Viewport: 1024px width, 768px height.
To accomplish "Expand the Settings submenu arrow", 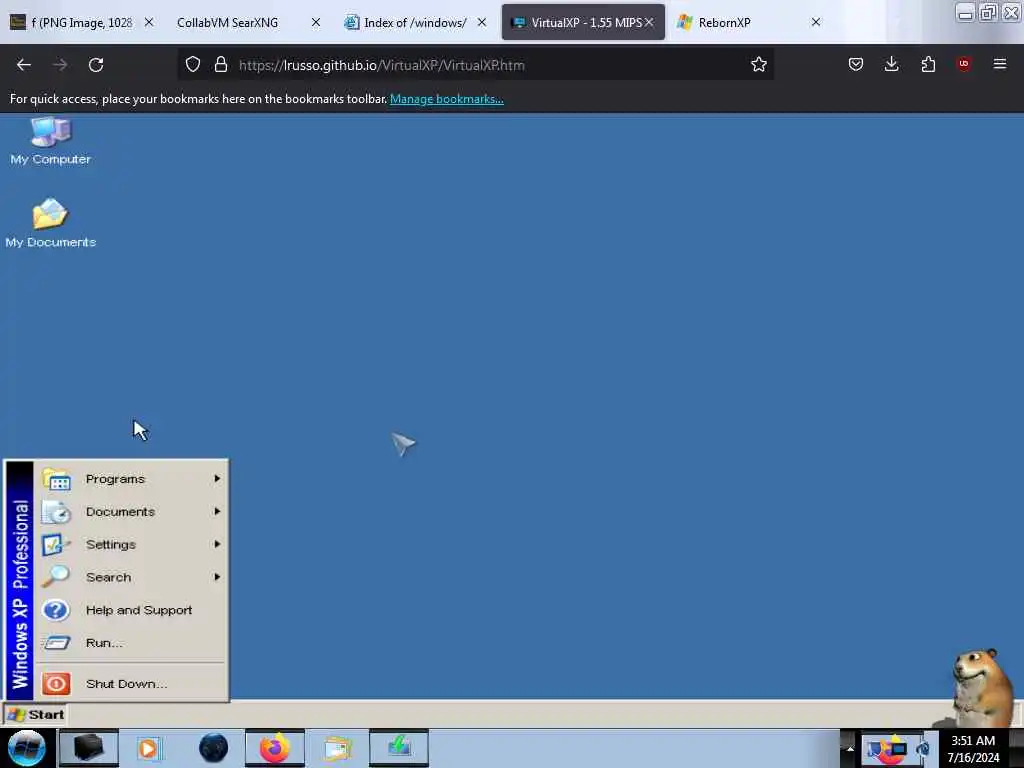I will click(217, 544).
